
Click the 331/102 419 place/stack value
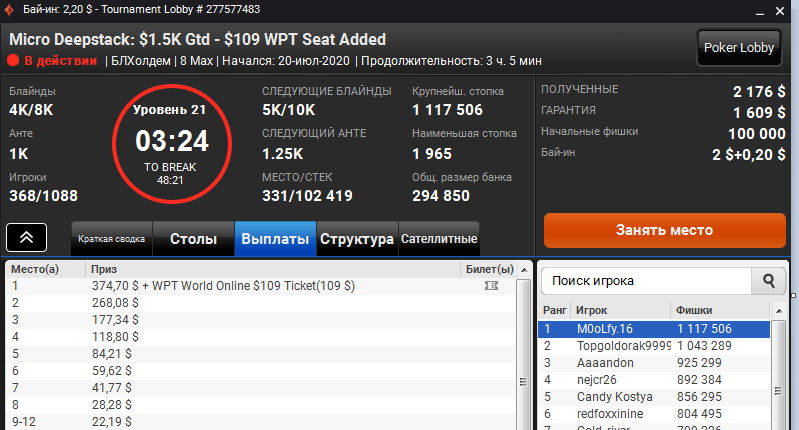tap(307, 196)
